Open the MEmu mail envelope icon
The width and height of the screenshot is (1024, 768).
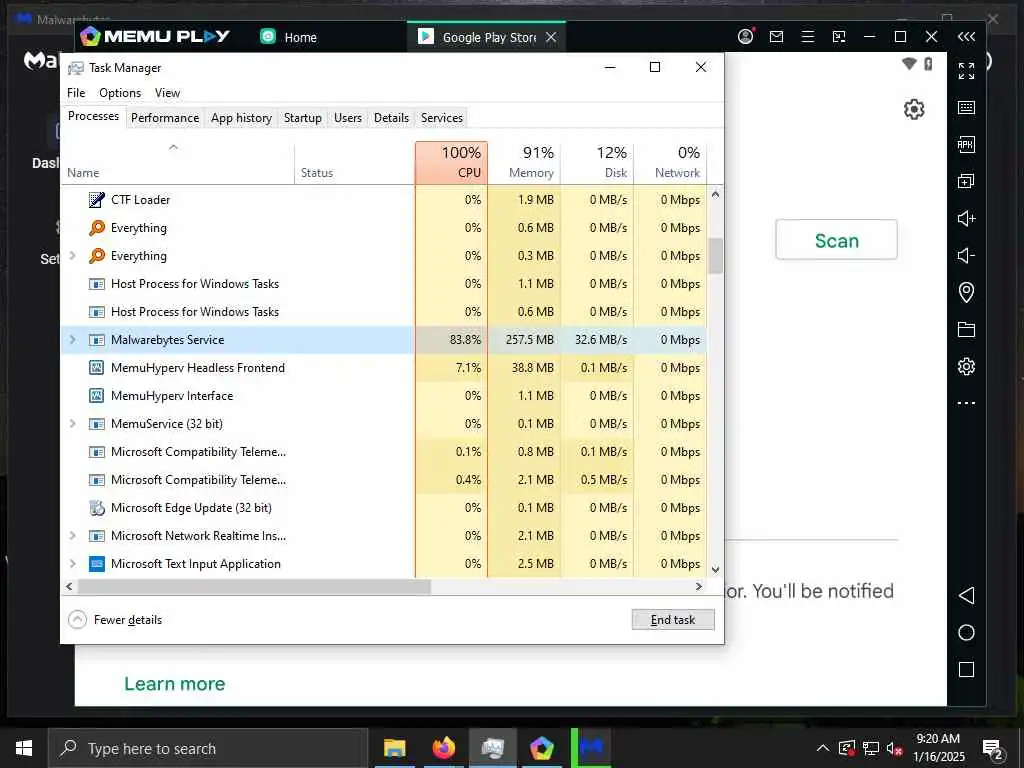[x=776, y=37]
